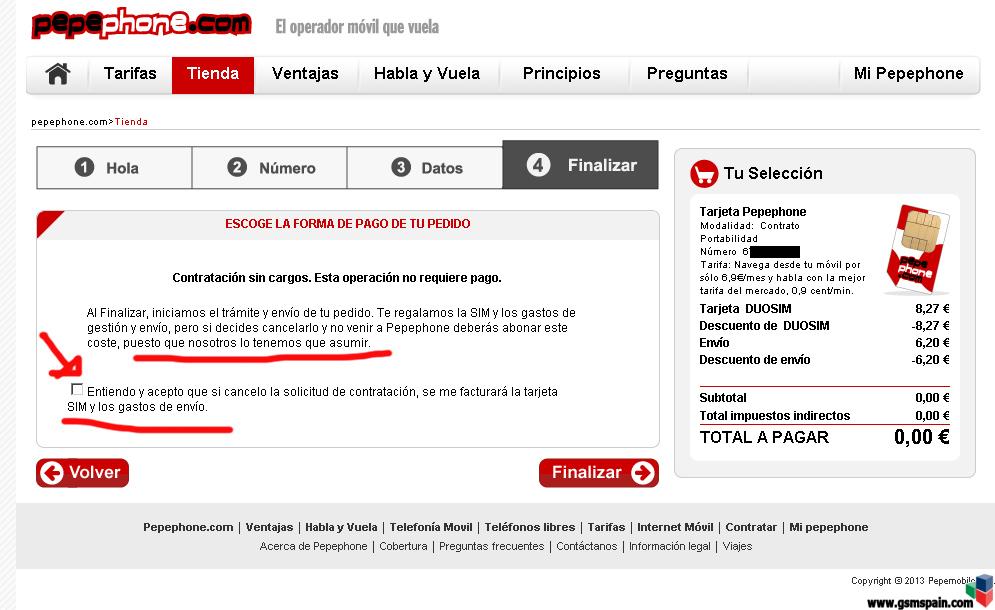The height and width of the screenshot is (610, 995).
Task: Open footer link Contratar
Action: click(751, 527)
